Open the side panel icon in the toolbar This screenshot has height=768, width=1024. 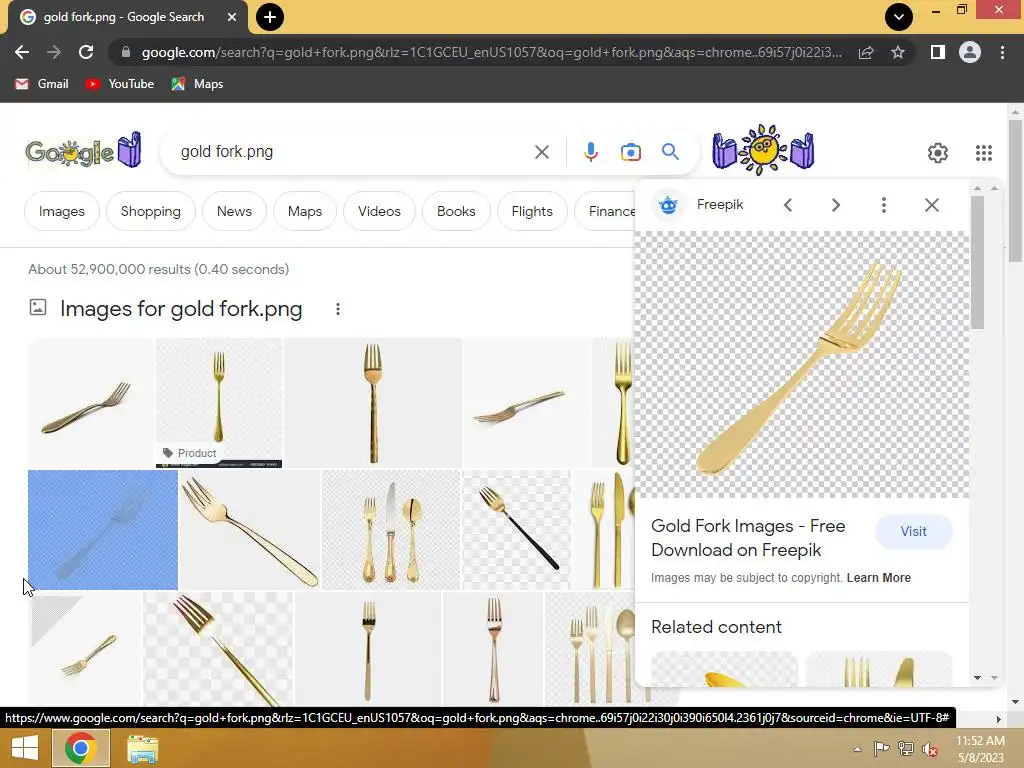tap(938, 52)
